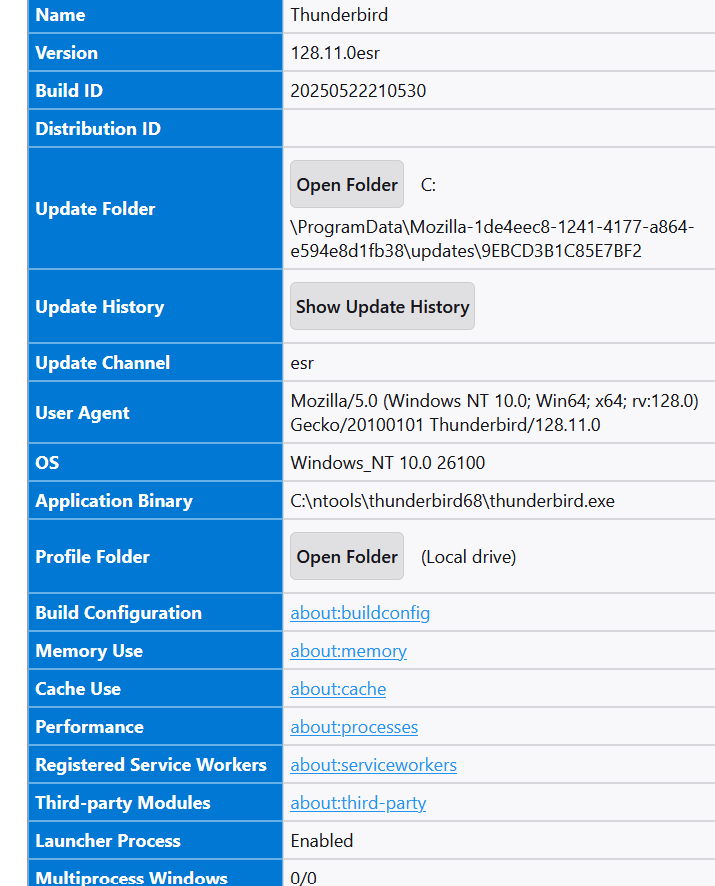Click the Launcher Process row label
The image size is (715, 886).
(x=108, y=841)
